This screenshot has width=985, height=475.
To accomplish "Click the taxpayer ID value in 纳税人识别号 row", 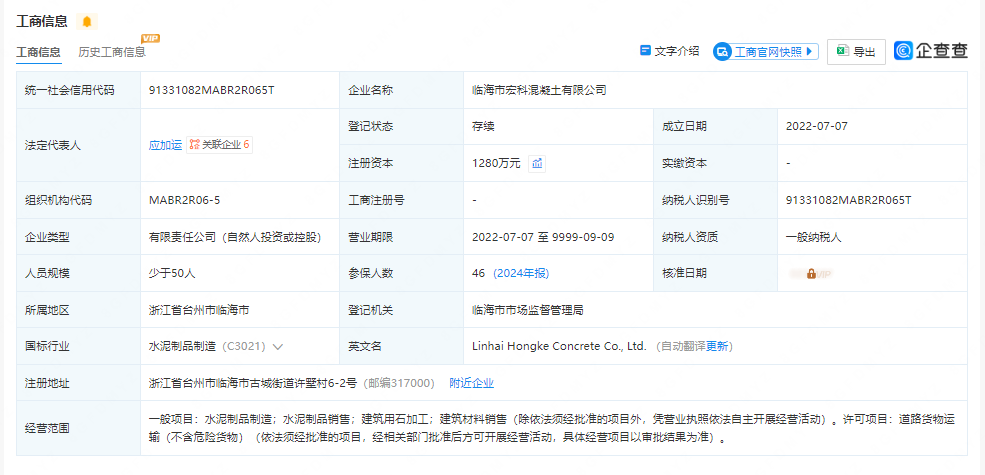I will (848, 200).
